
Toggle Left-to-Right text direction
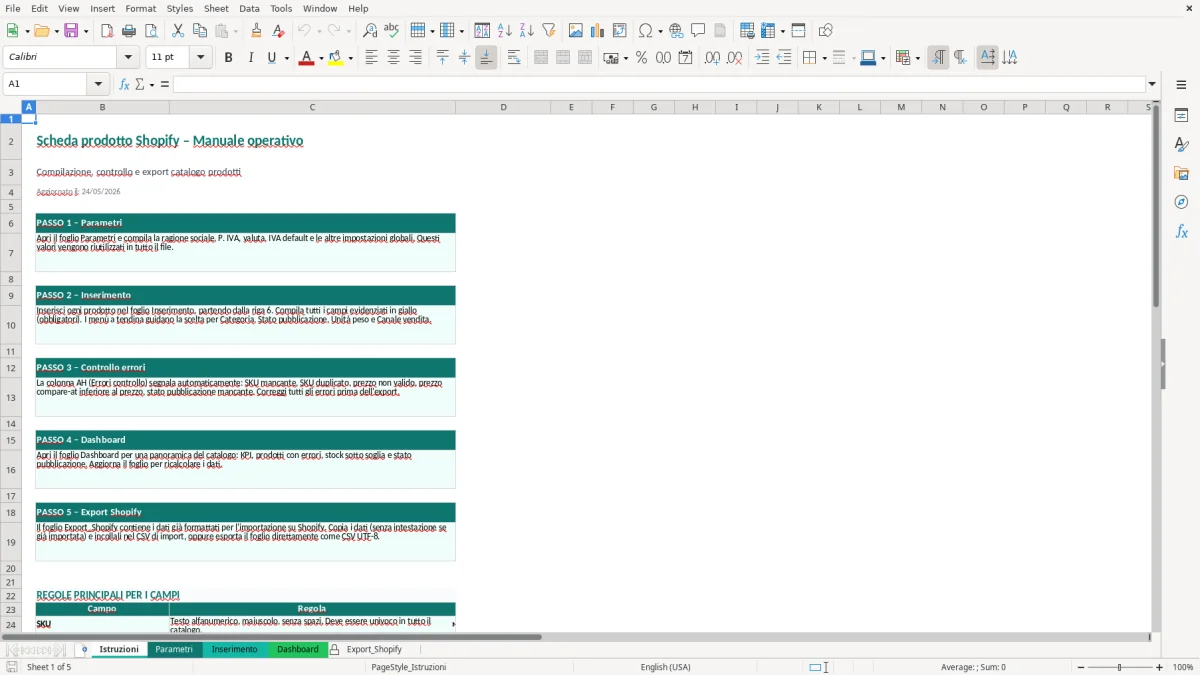[938, 58]
